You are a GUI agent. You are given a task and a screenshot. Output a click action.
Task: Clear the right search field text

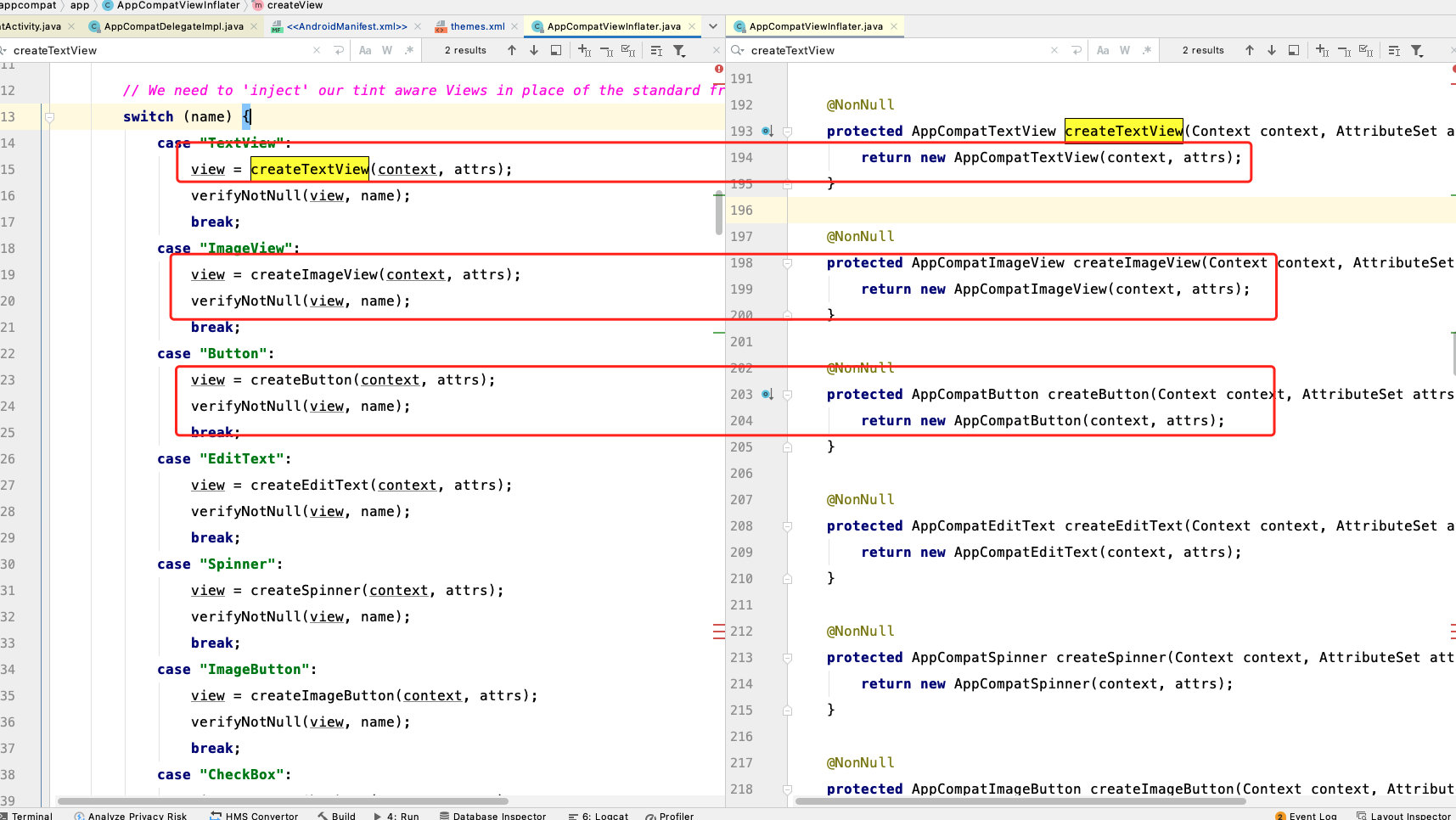(1054, 50)
